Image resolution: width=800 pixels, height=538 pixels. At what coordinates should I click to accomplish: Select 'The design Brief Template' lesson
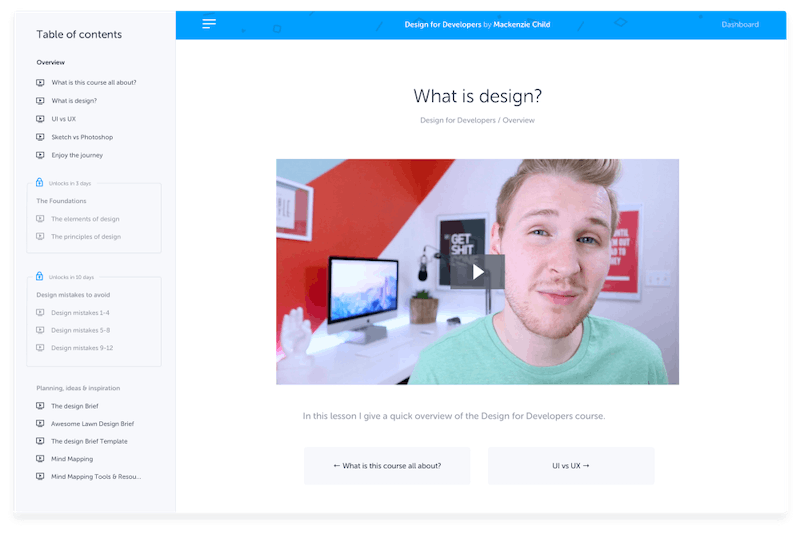click(x=89, y=442)
